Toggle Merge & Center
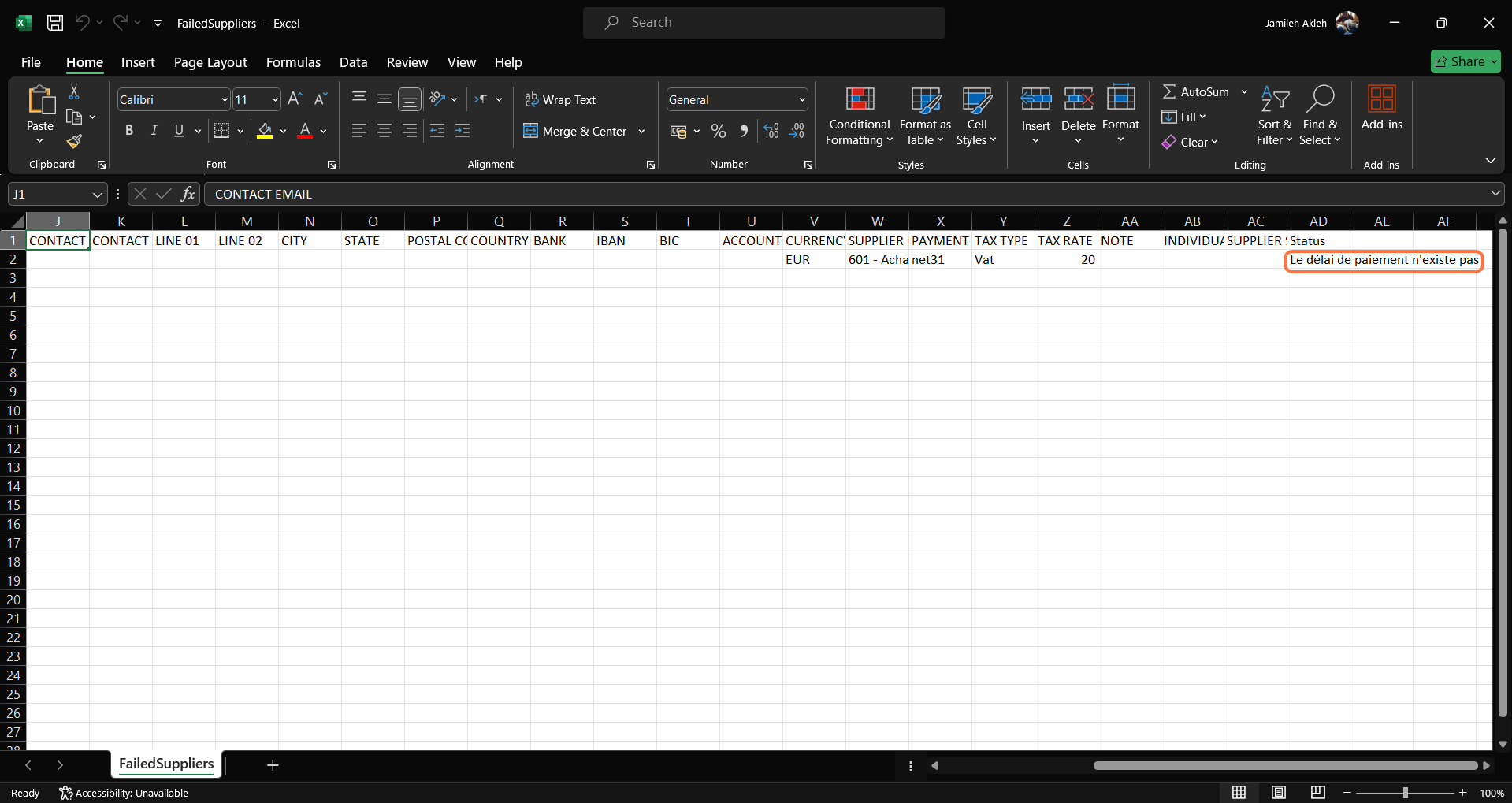 coord(575,131)
